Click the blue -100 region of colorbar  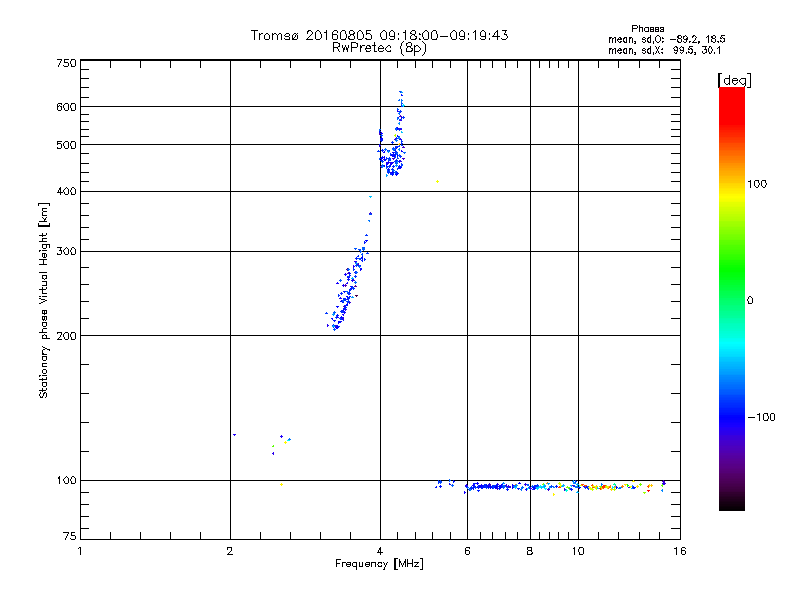pos(732,417)
